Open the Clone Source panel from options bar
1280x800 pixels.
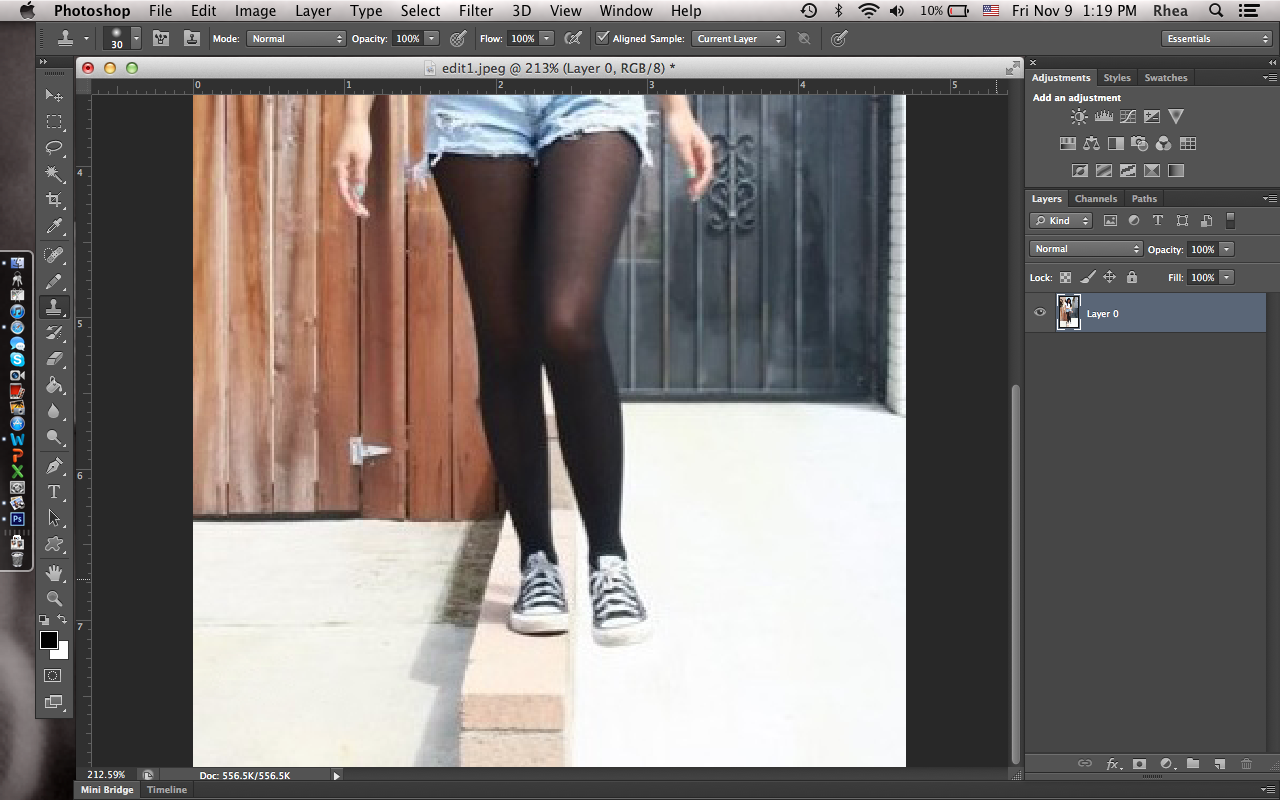pyautogui.click(x=191, y=39)
